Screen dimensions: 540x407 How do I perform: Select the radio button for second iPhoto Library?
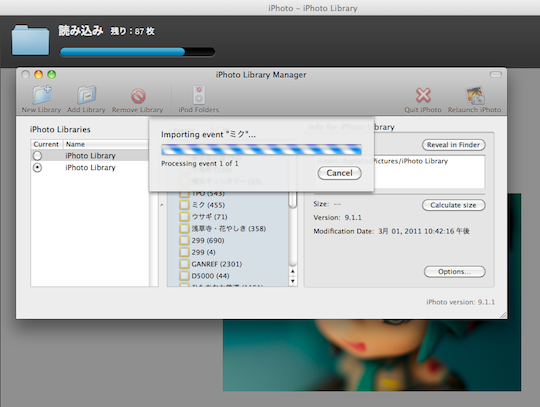37,168
